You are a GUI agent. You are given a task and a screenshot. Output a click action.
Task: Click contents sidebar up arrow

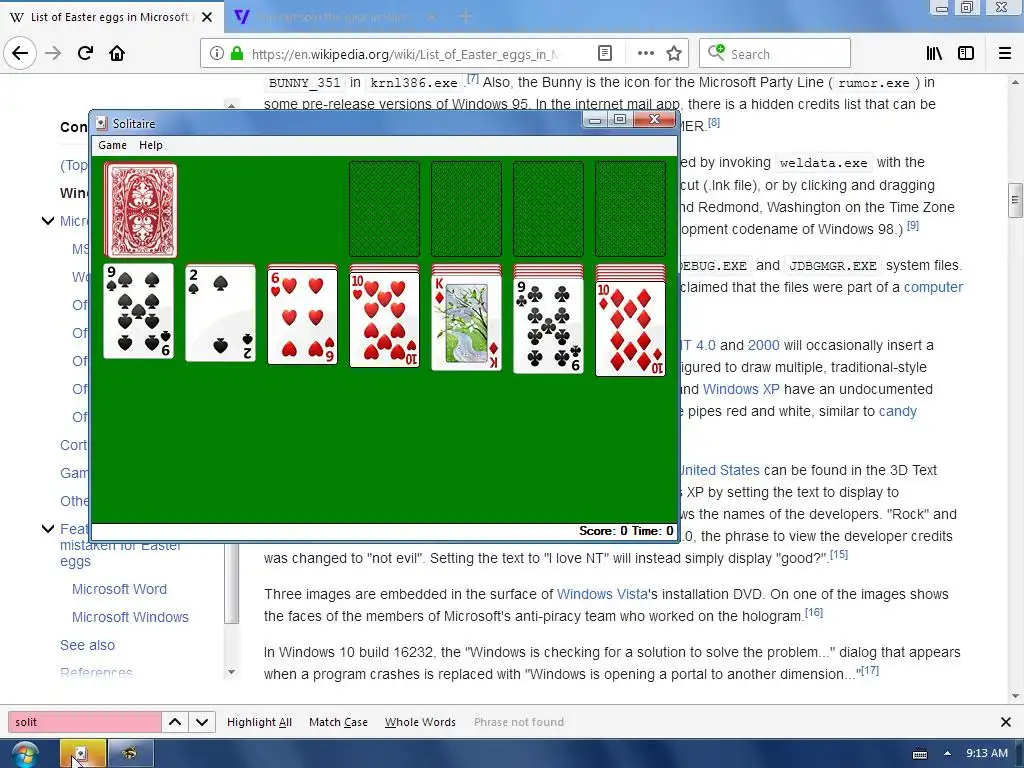pos(231,104)
